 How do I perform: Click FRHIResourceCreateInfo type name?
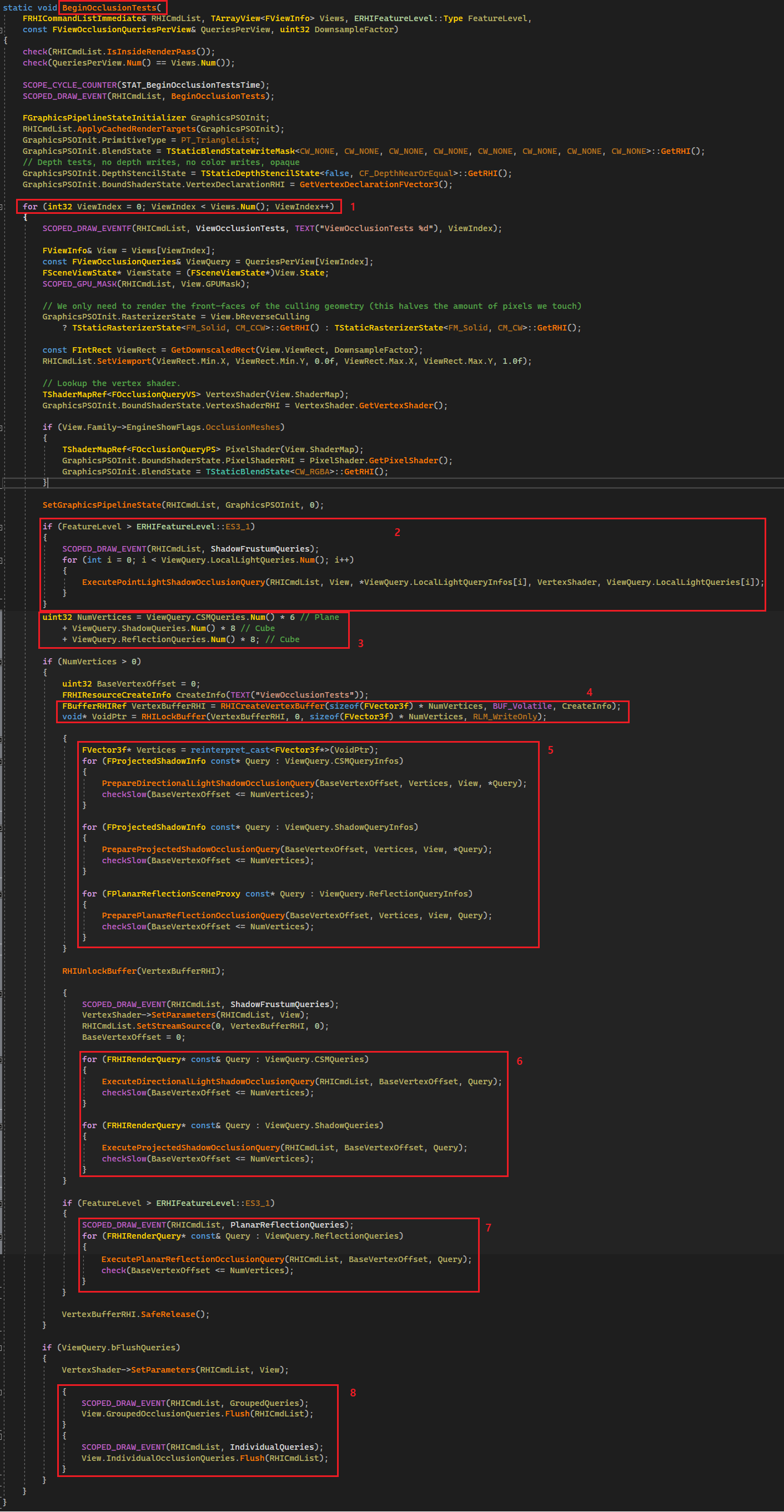pyautogui.click(x=117, y=695)
